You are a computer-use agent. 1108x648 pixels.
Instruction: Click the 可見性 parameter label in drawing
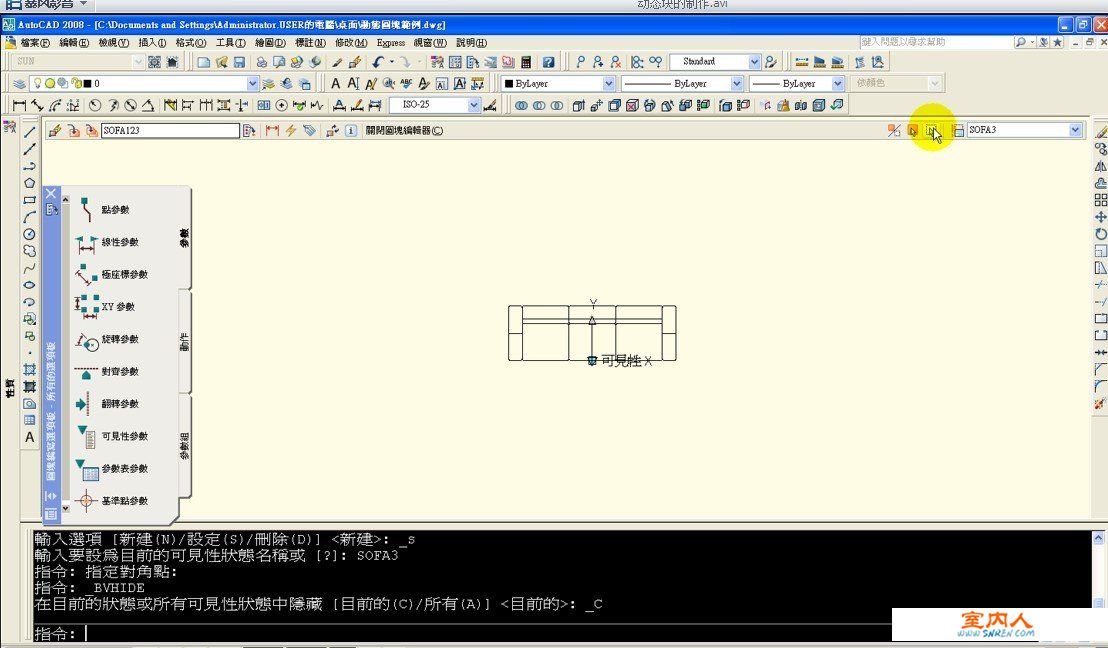click(621, 361)
